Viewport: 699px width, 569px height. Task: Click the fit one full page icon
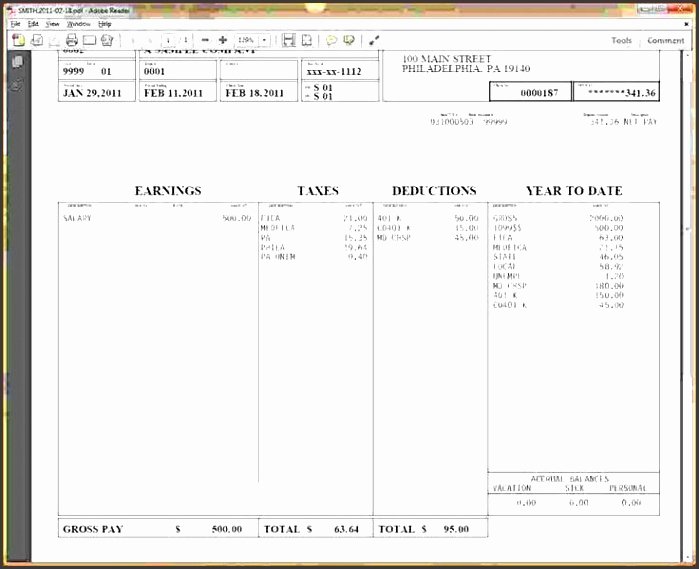[x=307, y=40]
